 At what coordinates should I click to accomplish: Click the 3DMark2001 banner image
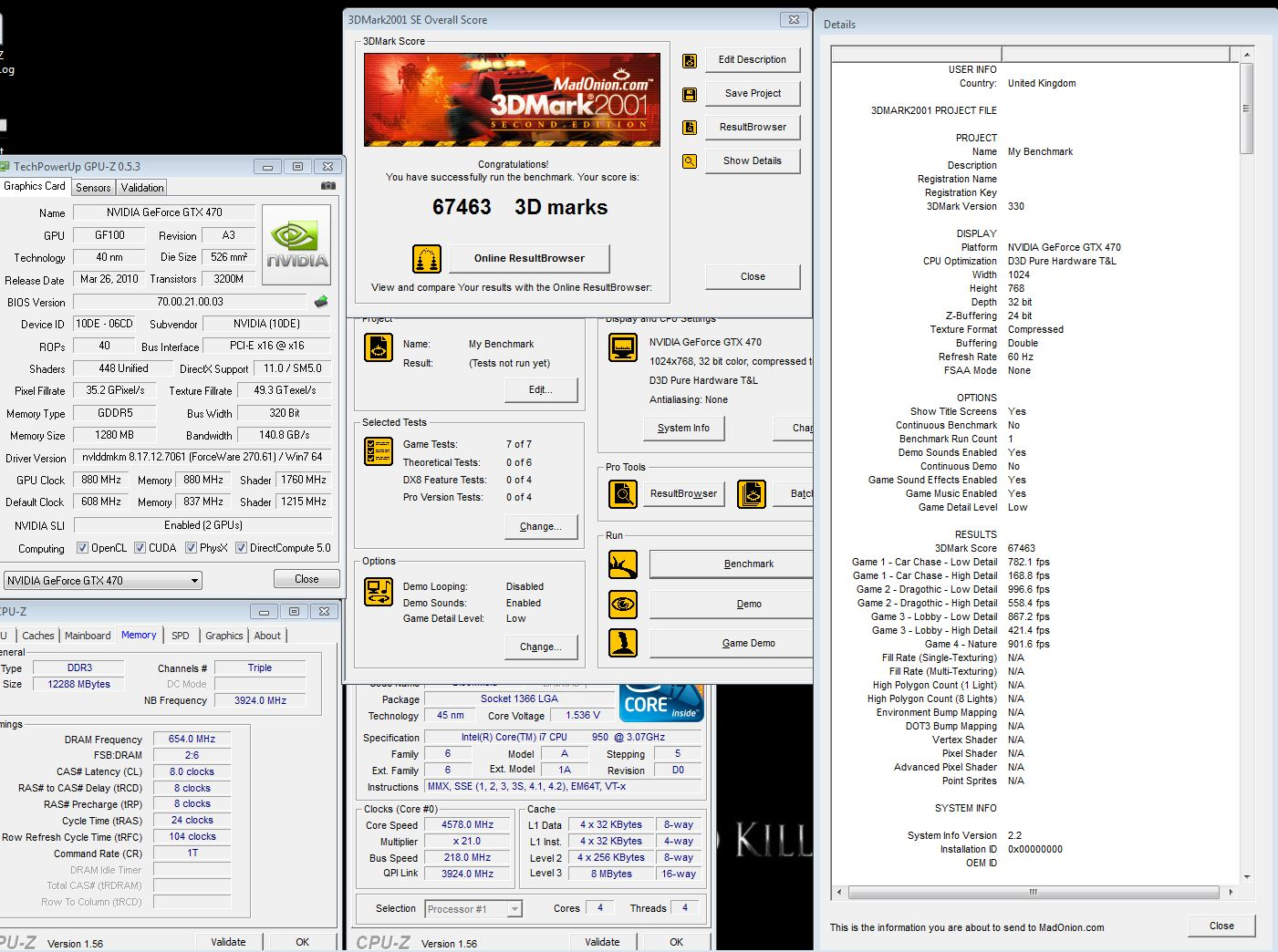coord(512,99)
